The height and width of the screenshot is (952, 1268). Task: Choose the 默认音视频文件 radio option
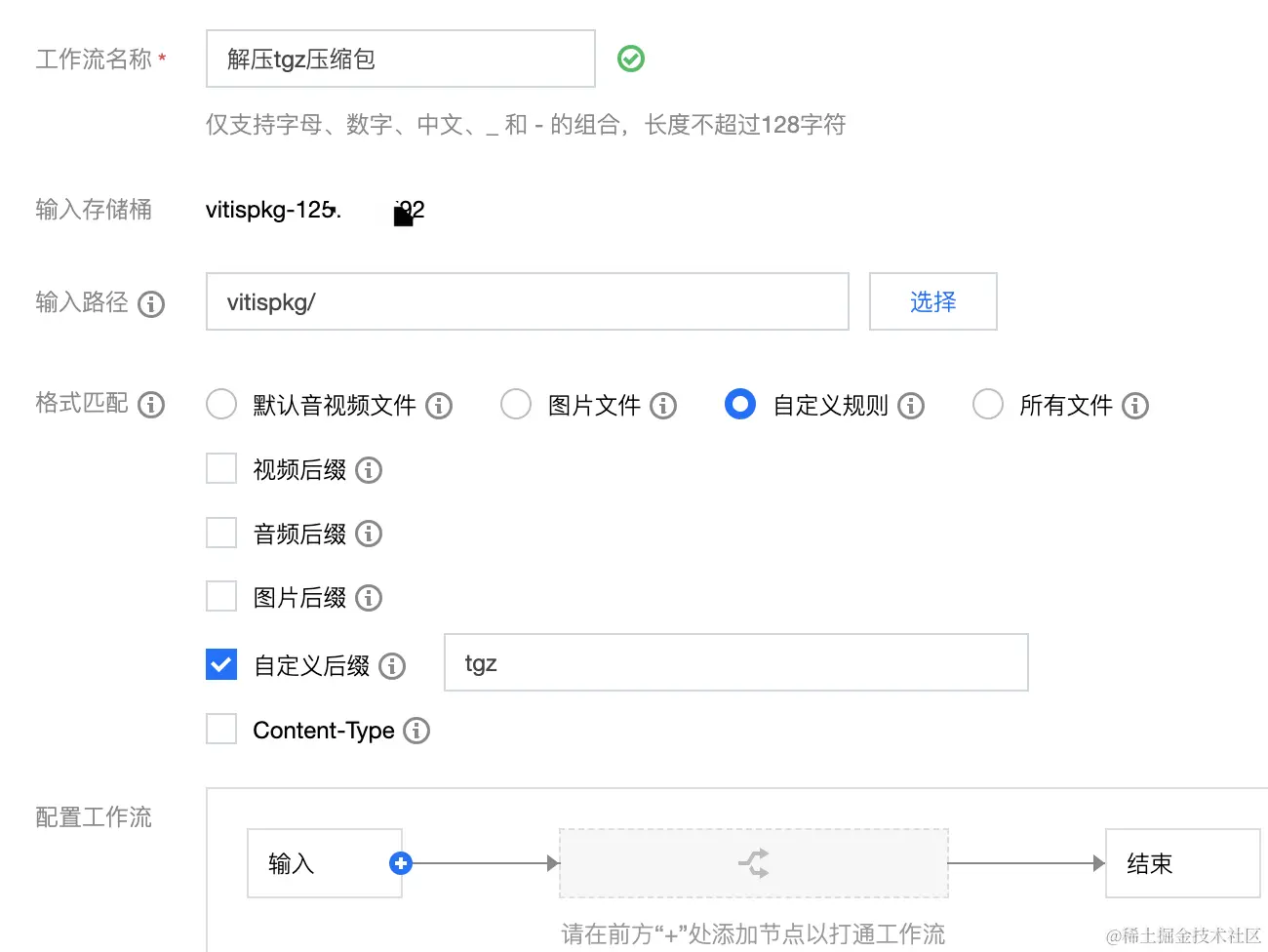220,404
